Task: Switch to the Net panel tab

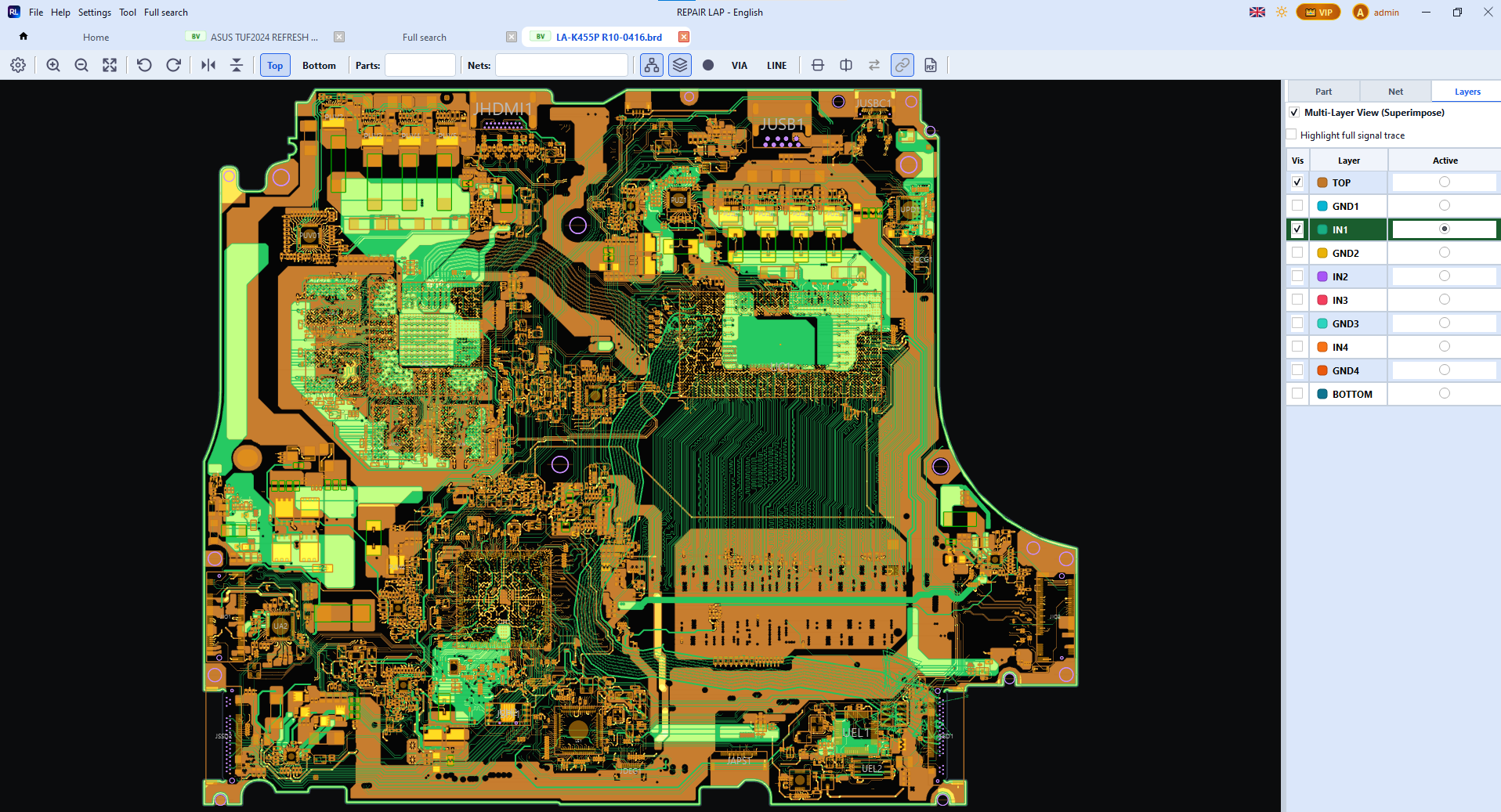Action: click(x=1395, y=92)
